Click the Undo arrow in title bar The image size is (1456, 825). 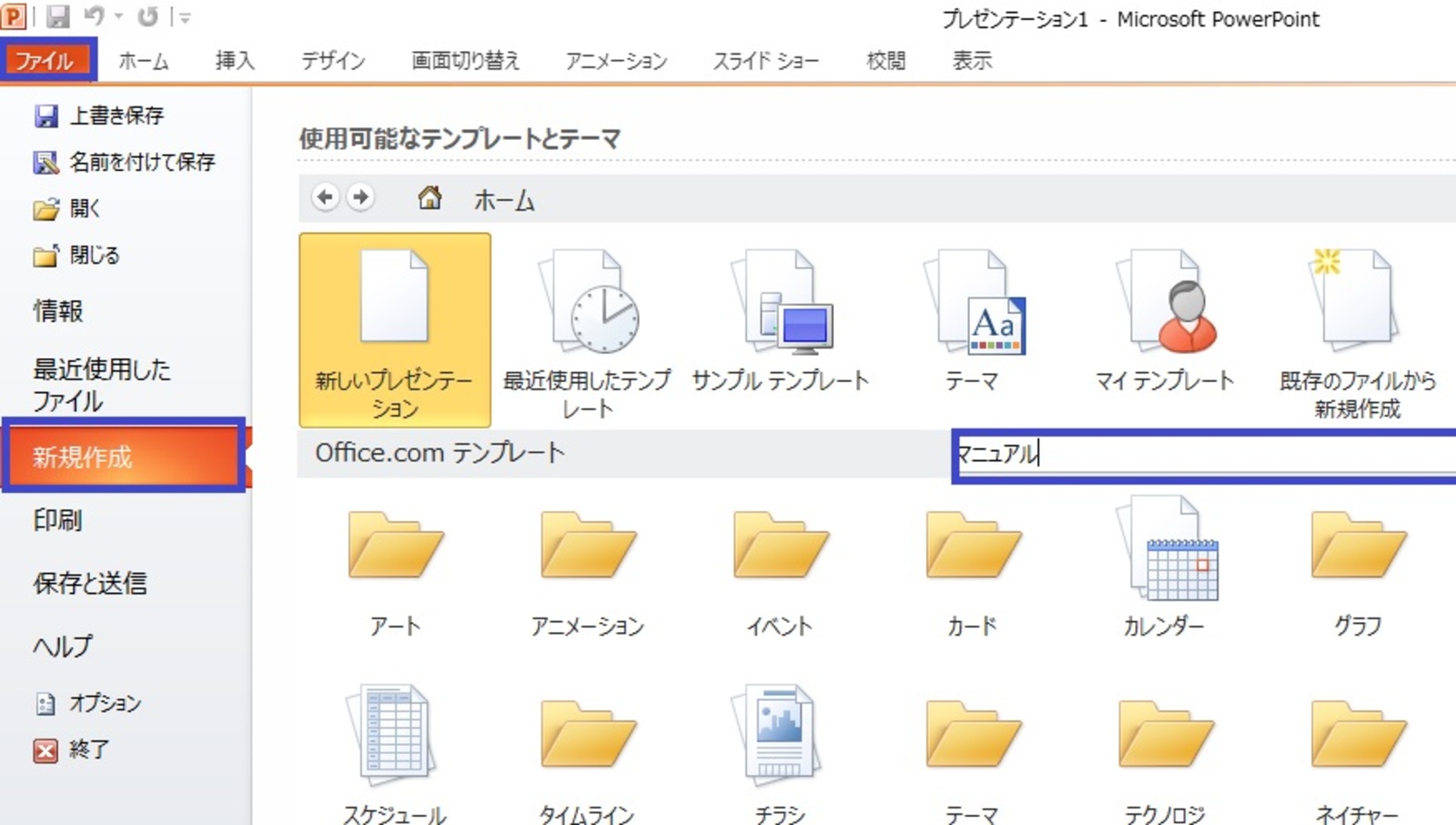click(x=94, y=16)
